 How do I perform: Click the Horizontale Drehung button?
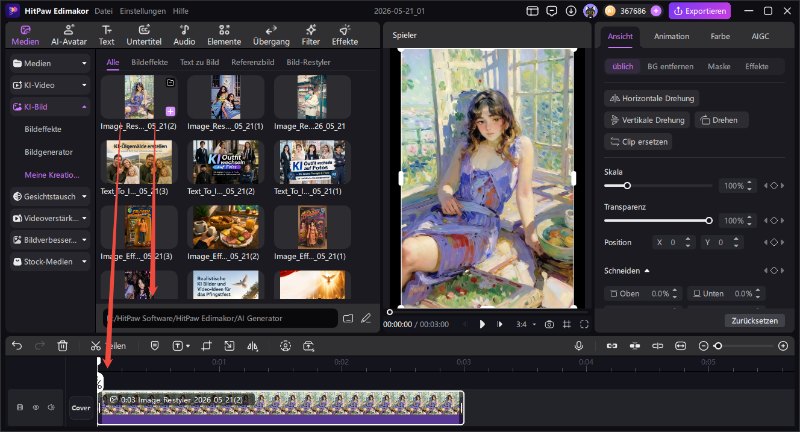point(652,98)
